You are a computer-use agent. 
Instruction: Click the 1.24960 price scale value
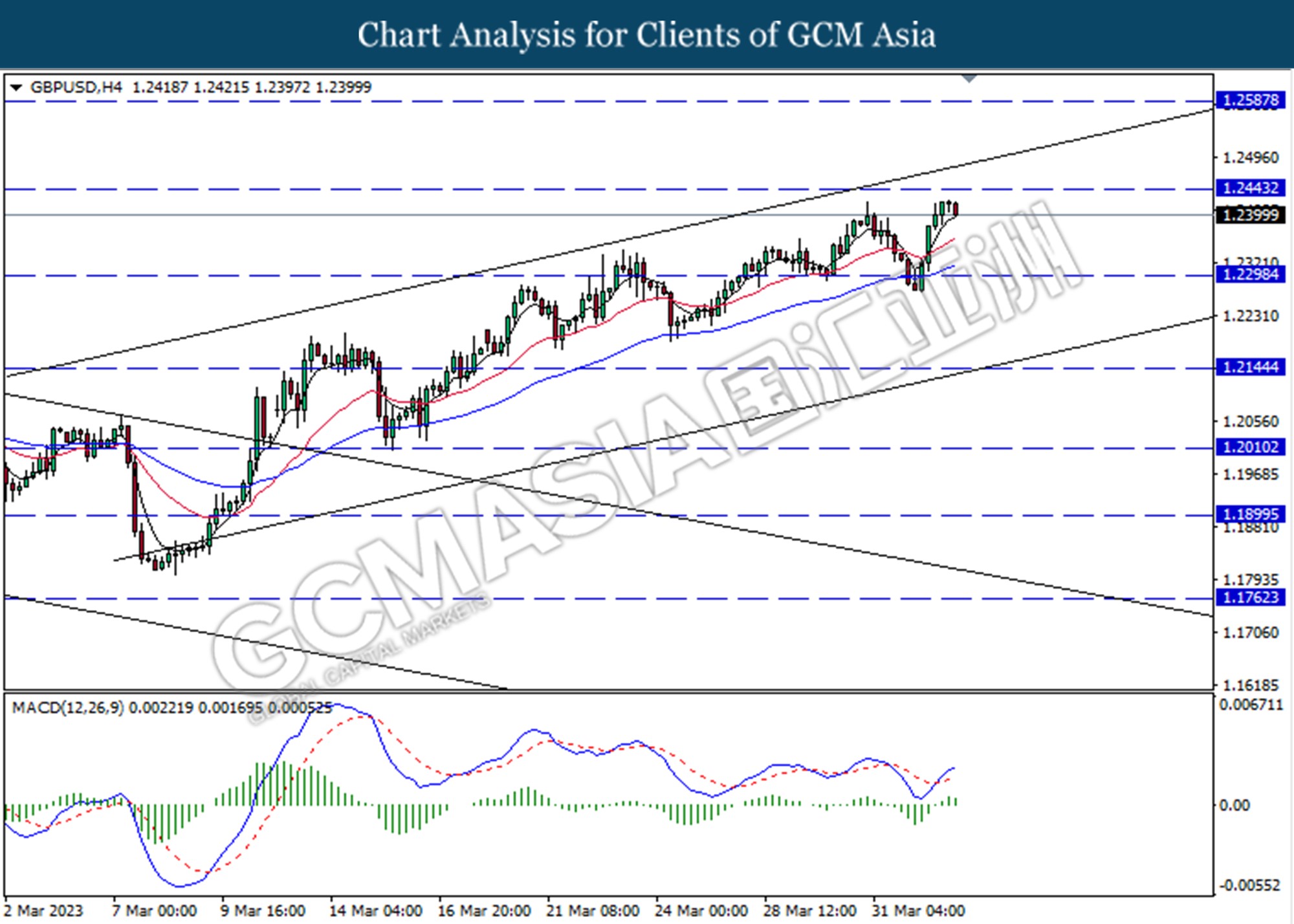point(1250,158)
